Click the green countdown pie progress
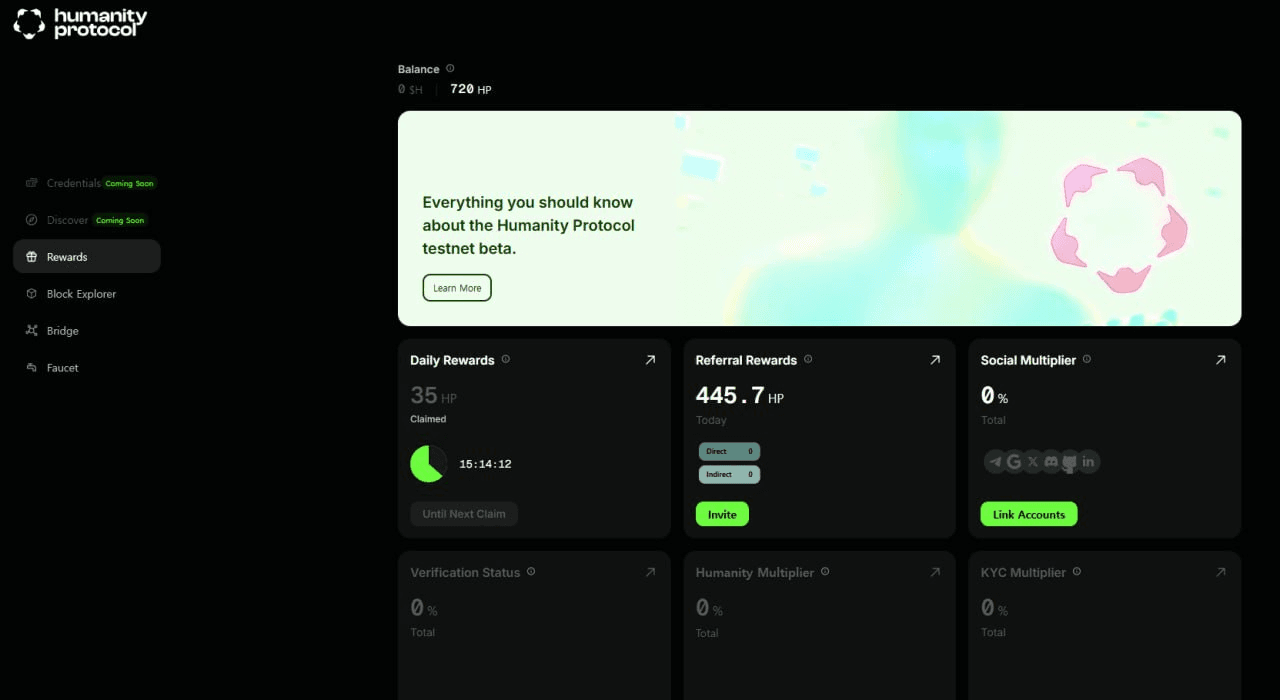The height and width of the screenshot is (700, 1280). [429, 464]
